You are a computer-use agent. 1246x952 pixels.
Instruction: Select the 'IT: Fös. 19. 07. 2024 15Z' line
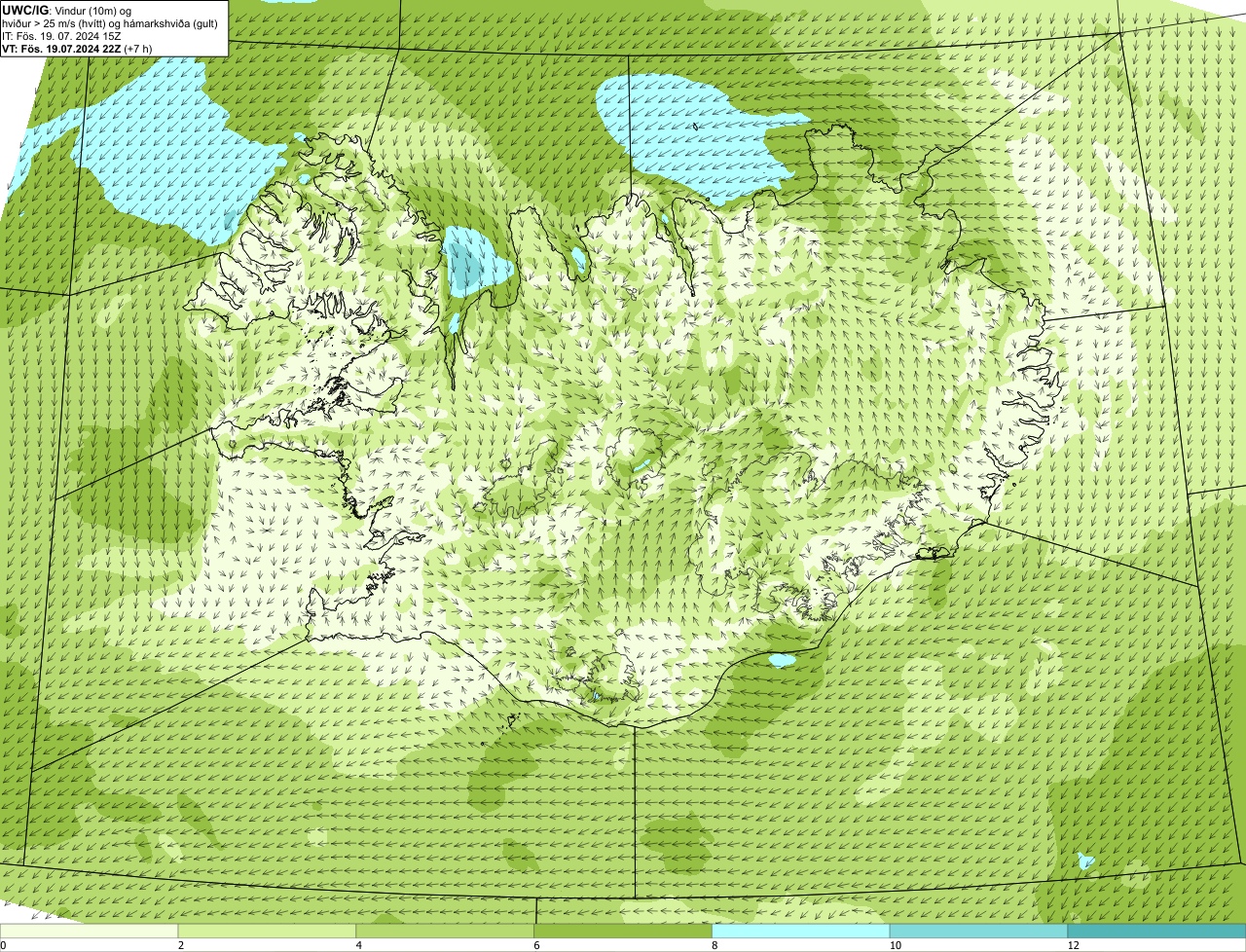click(x=61, y=35)
